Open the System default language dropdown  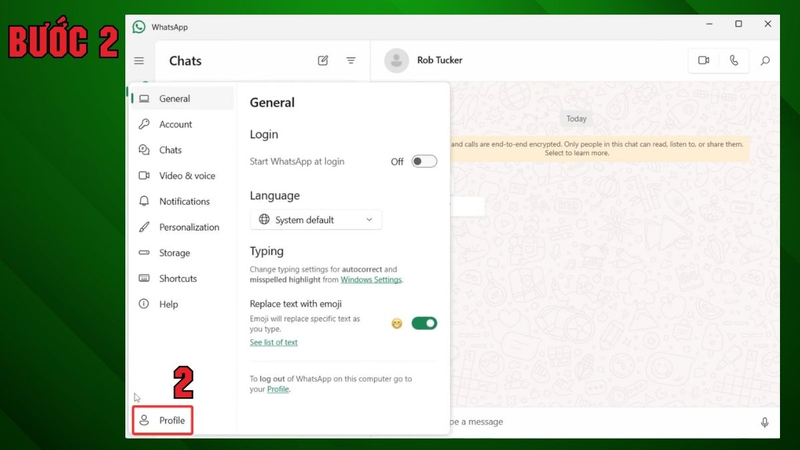click(x=316, y=219)
